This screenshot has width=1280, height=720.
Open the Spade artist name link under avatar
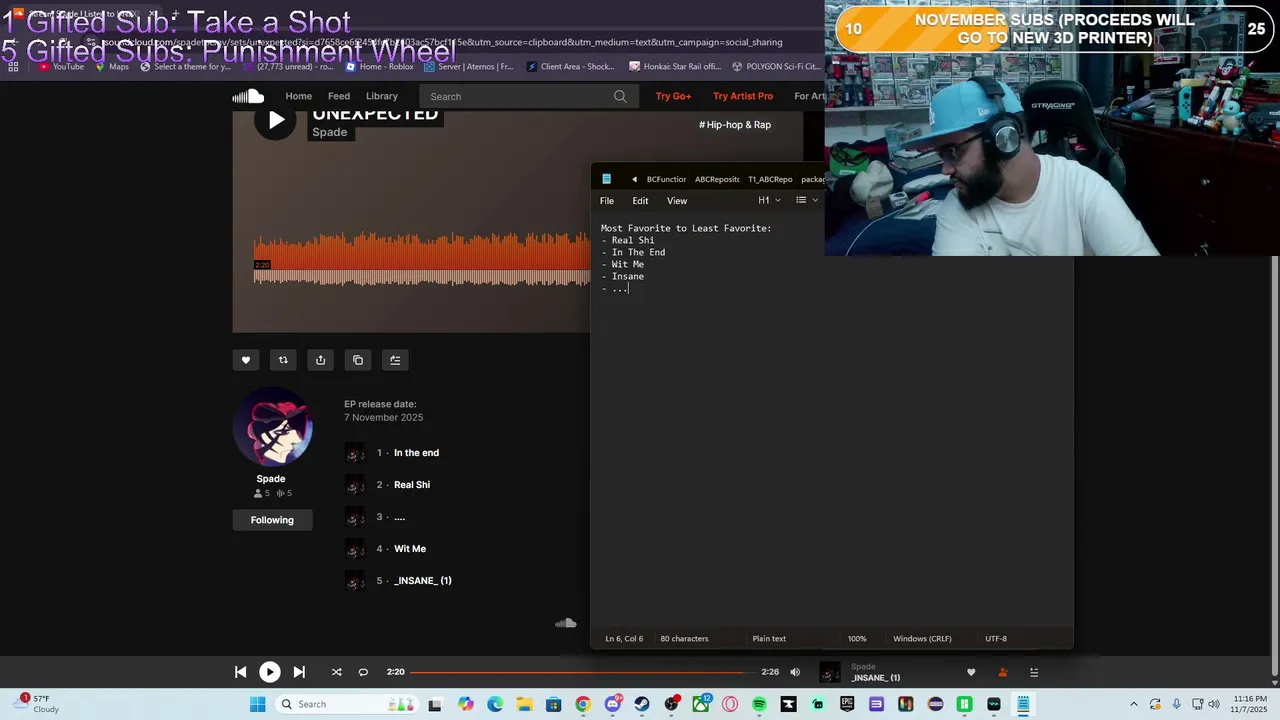click(x=271, y=479)
